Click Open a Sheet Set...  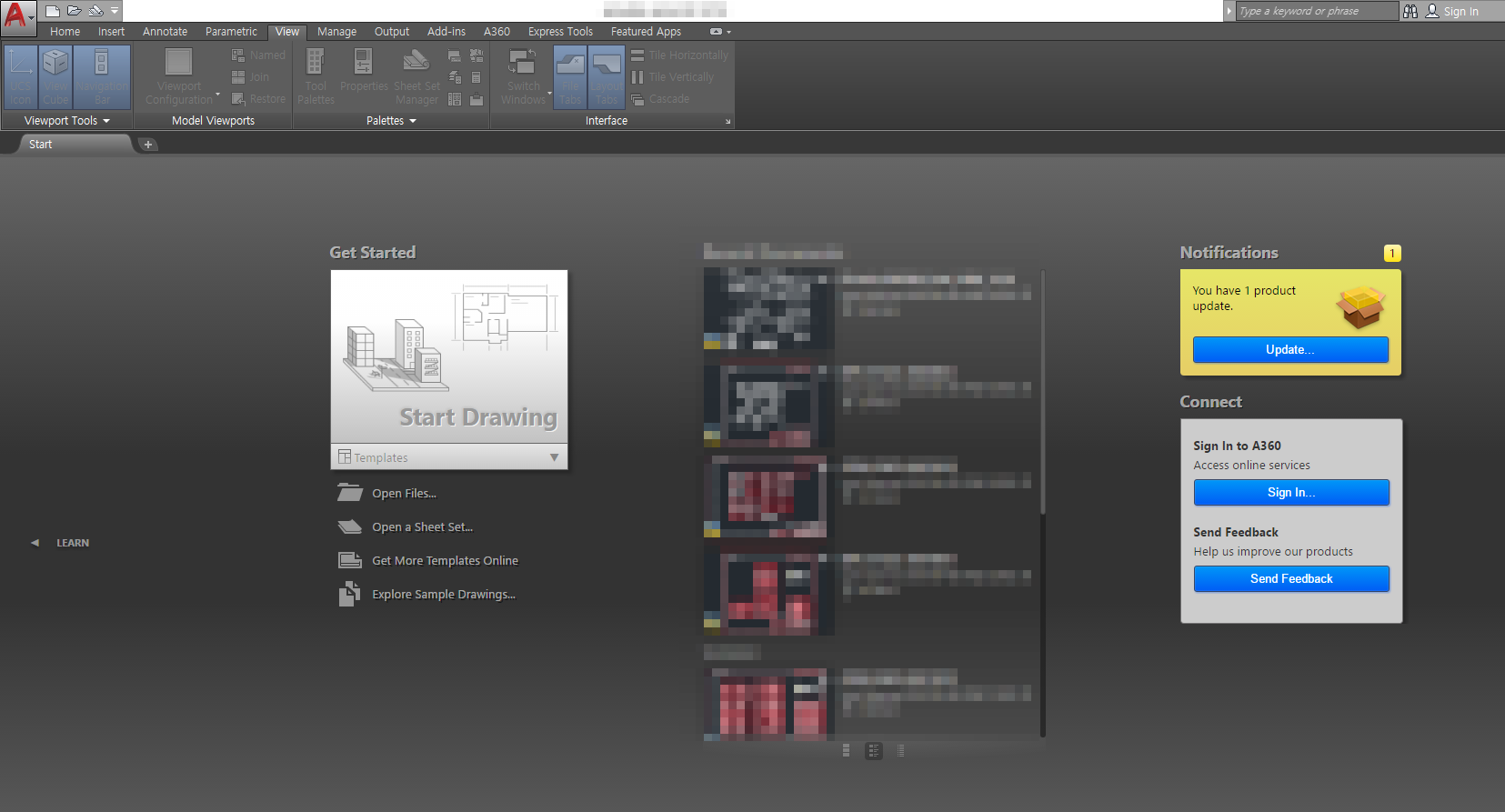pos(406,526)
